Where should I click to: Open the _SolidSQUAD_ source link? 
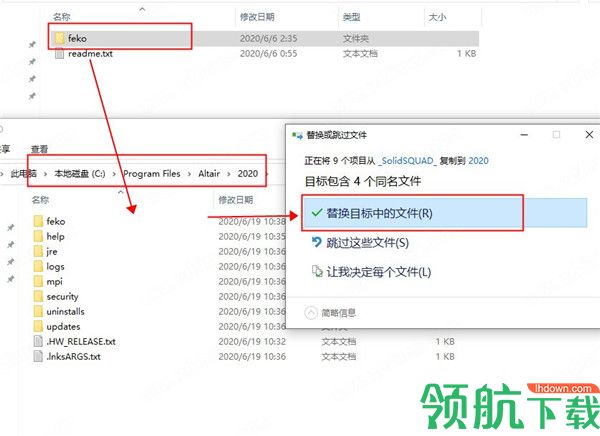tap(407, 161)
